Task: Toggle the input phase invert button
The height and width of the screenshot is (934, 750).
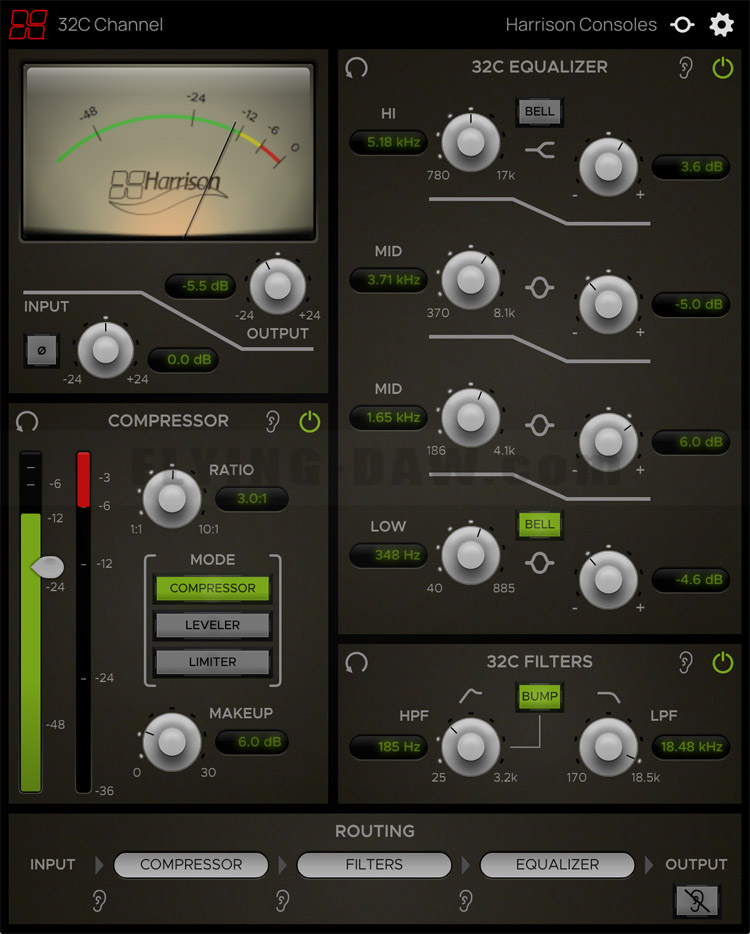Action: (x=42, y=350)
